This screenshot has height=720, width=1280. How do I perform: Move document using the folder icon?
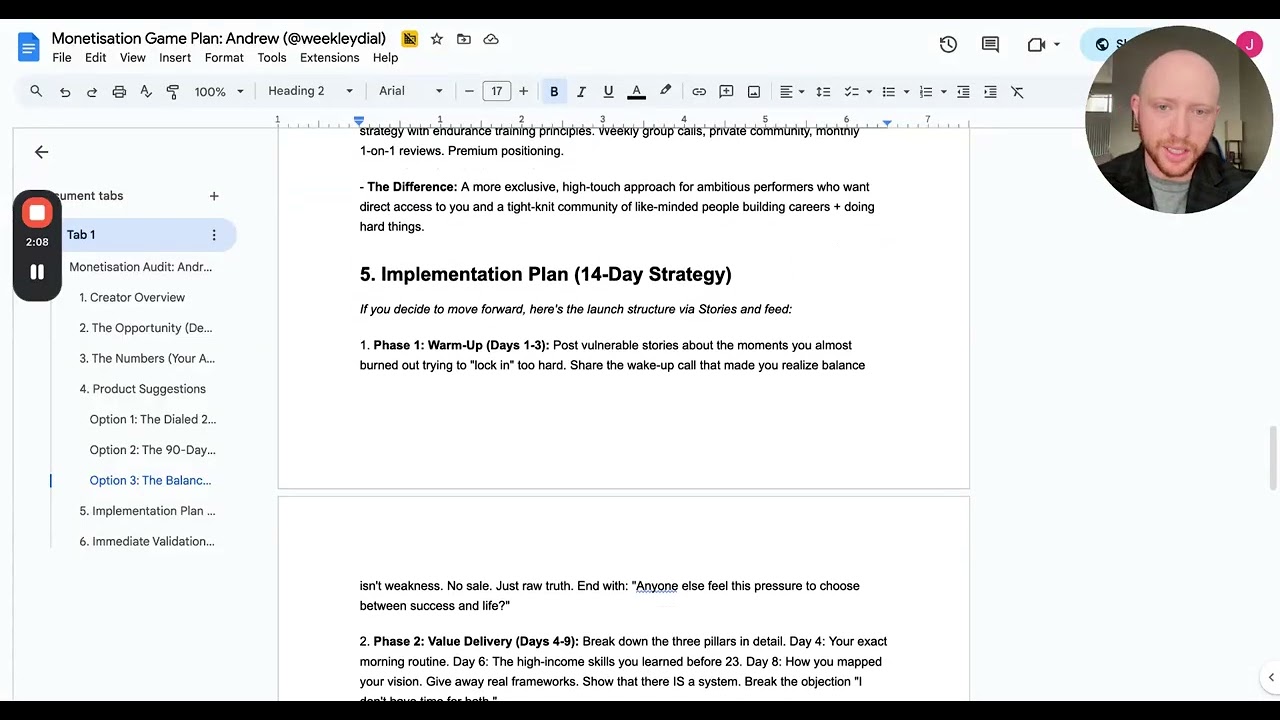[464, 39]
